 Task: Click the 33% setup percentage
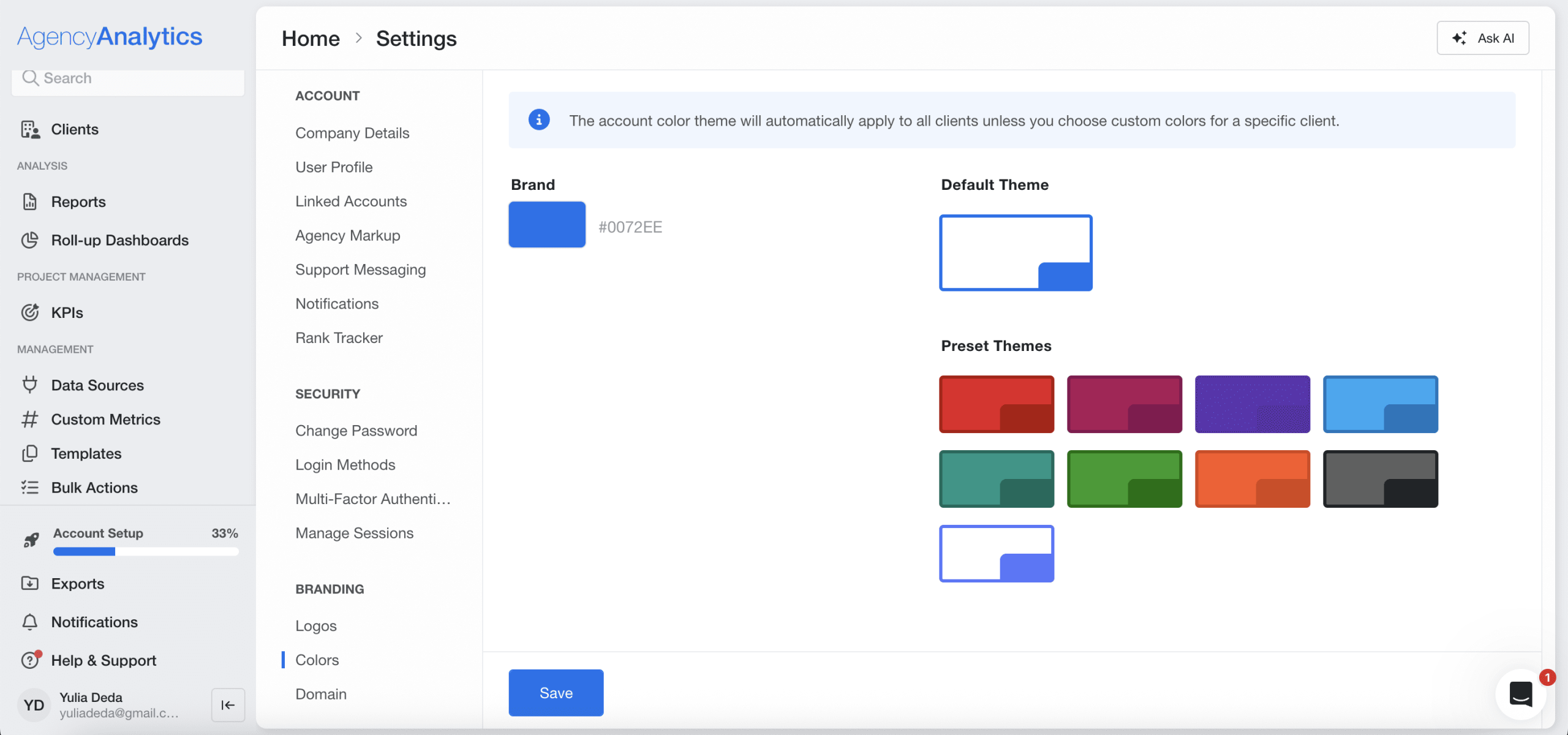(x=225, y=533)
